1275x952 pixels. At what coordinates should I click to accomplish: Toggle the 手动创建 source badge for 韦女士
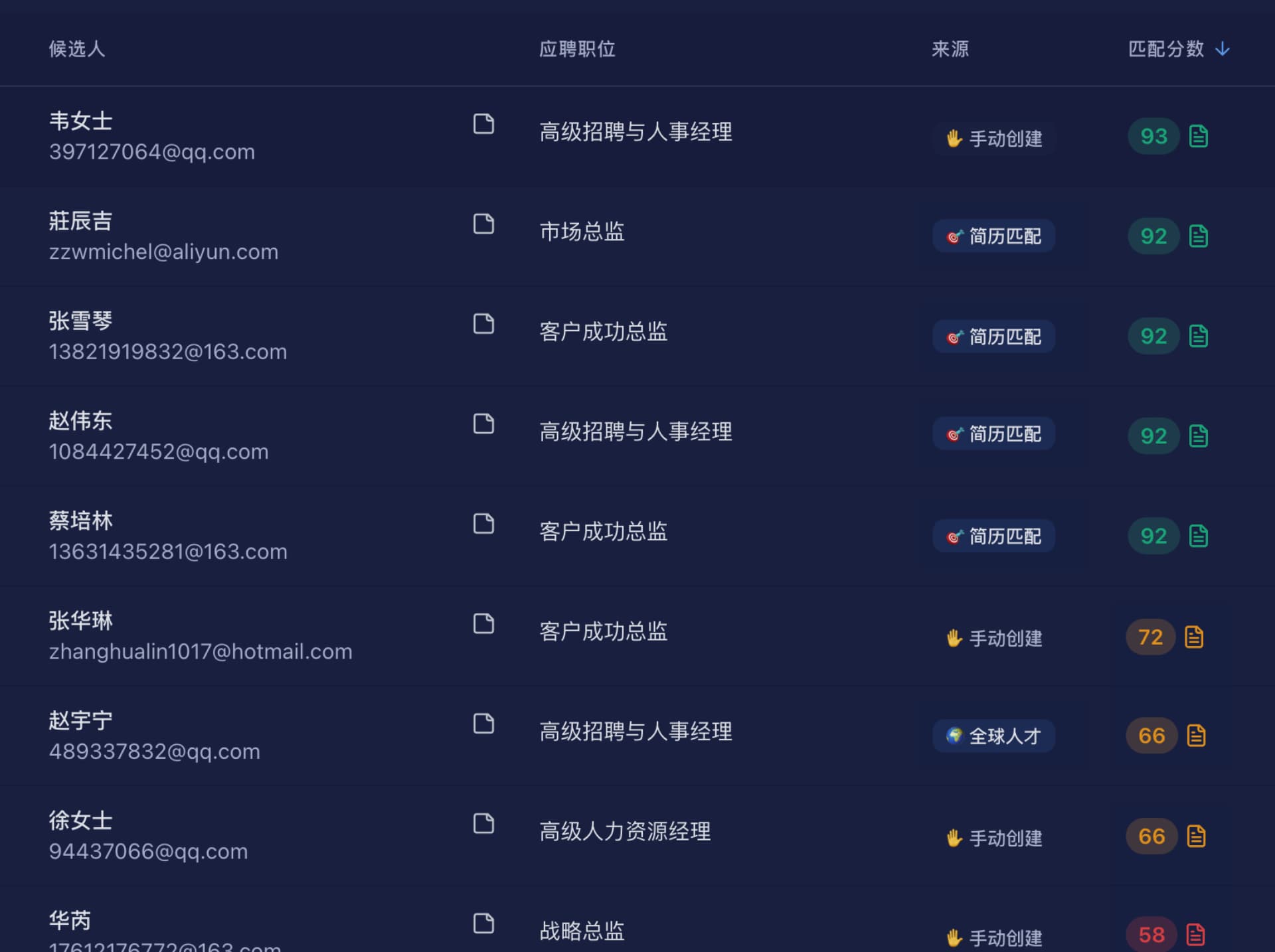(993, 139)
